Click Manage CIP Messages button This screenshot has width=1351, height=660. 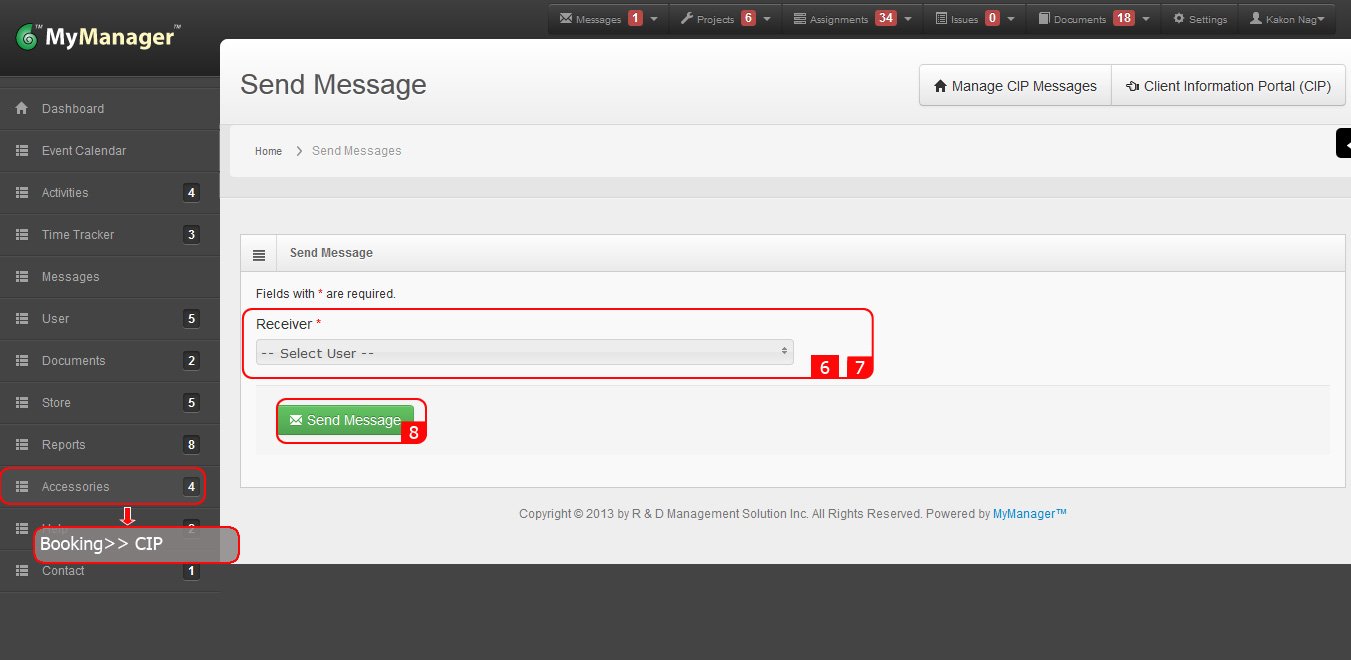[x=1015, y=86]
